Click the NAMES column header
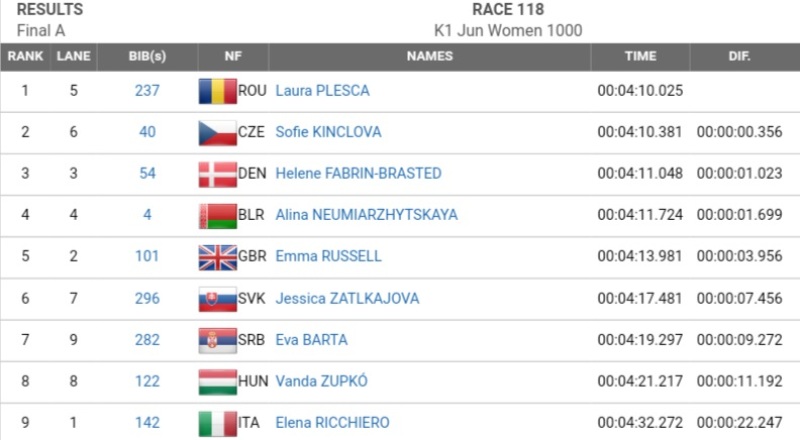This screenshot has height=440, width=800. pos(430,57)
